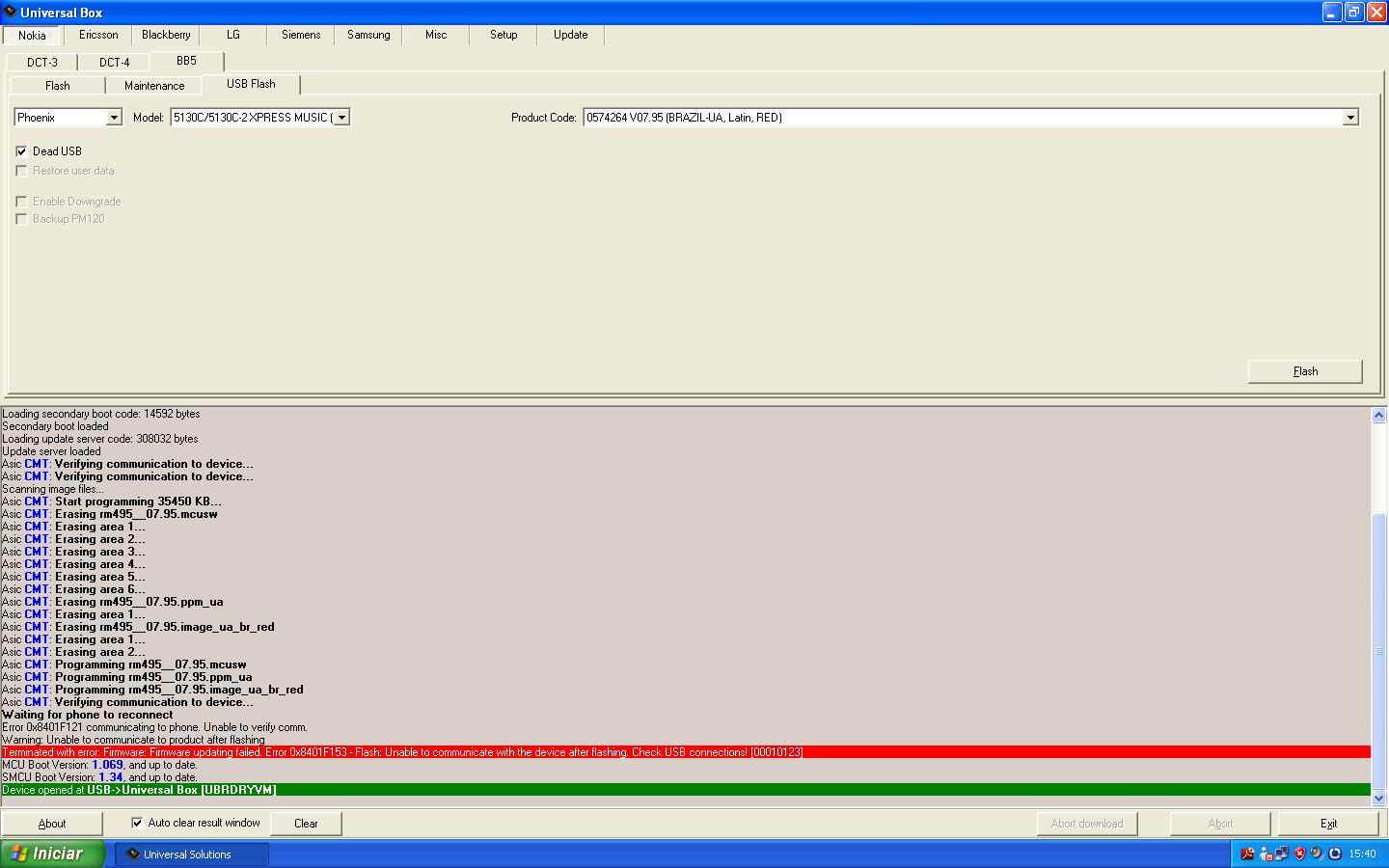Image resolution: width=1389 pixels, height=868 pixels.
Task: Open the LG tab
Action: click(x=233, y=35)
